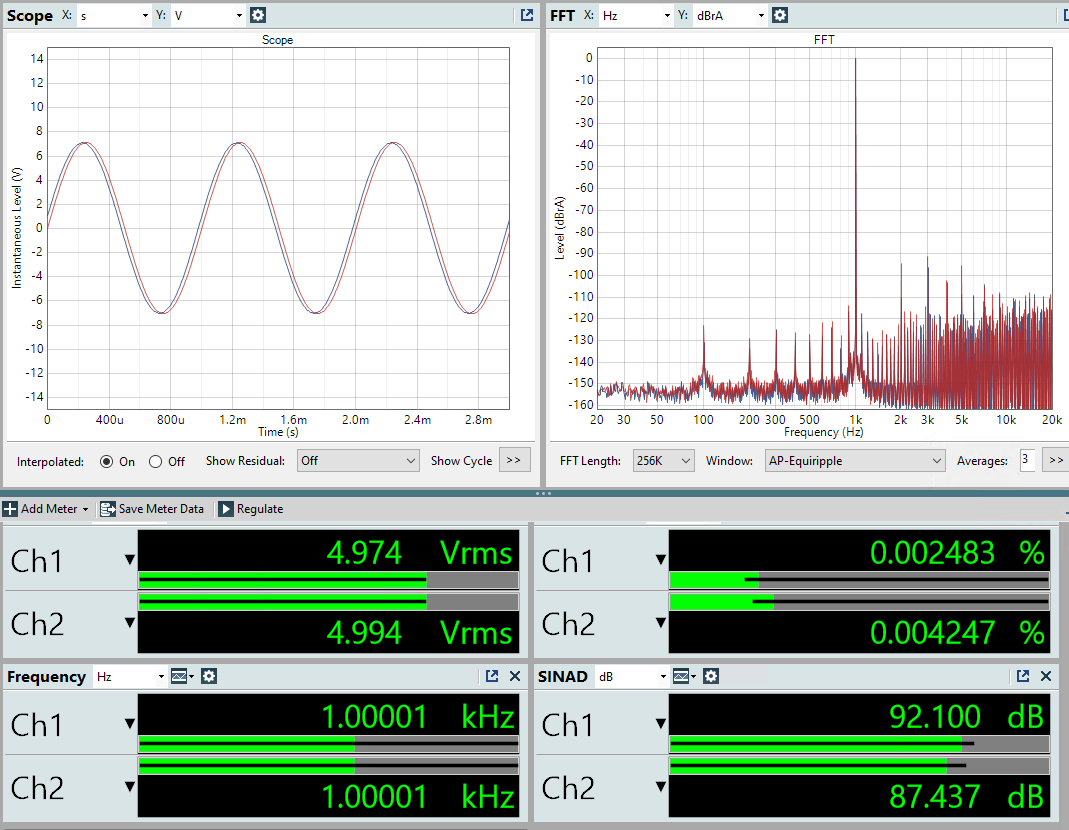Open the AP-Equiripple Window dropdown
The image size is (1069, 830).
pos(854,461)
